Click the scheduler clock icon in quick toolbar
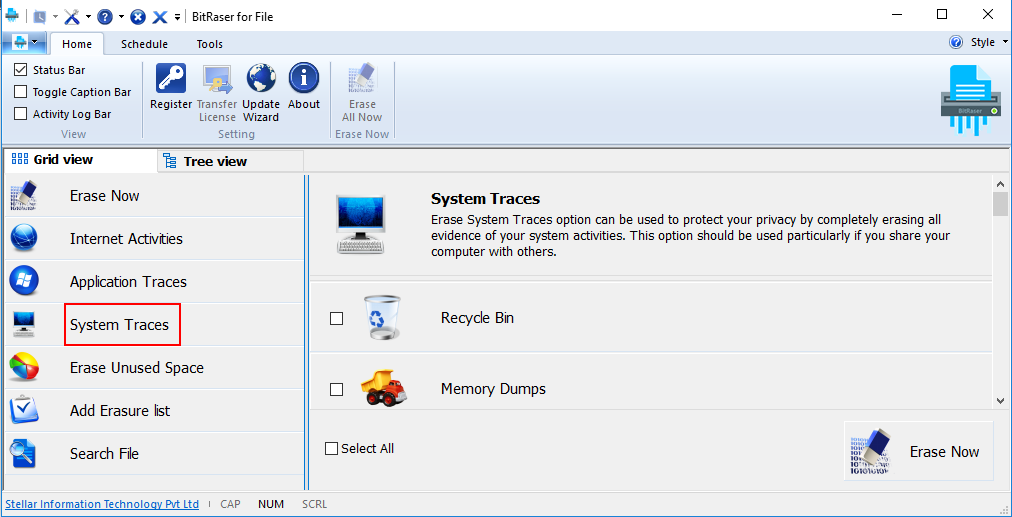The width and height of the screenshot is (1012, 517). point(39,17)
